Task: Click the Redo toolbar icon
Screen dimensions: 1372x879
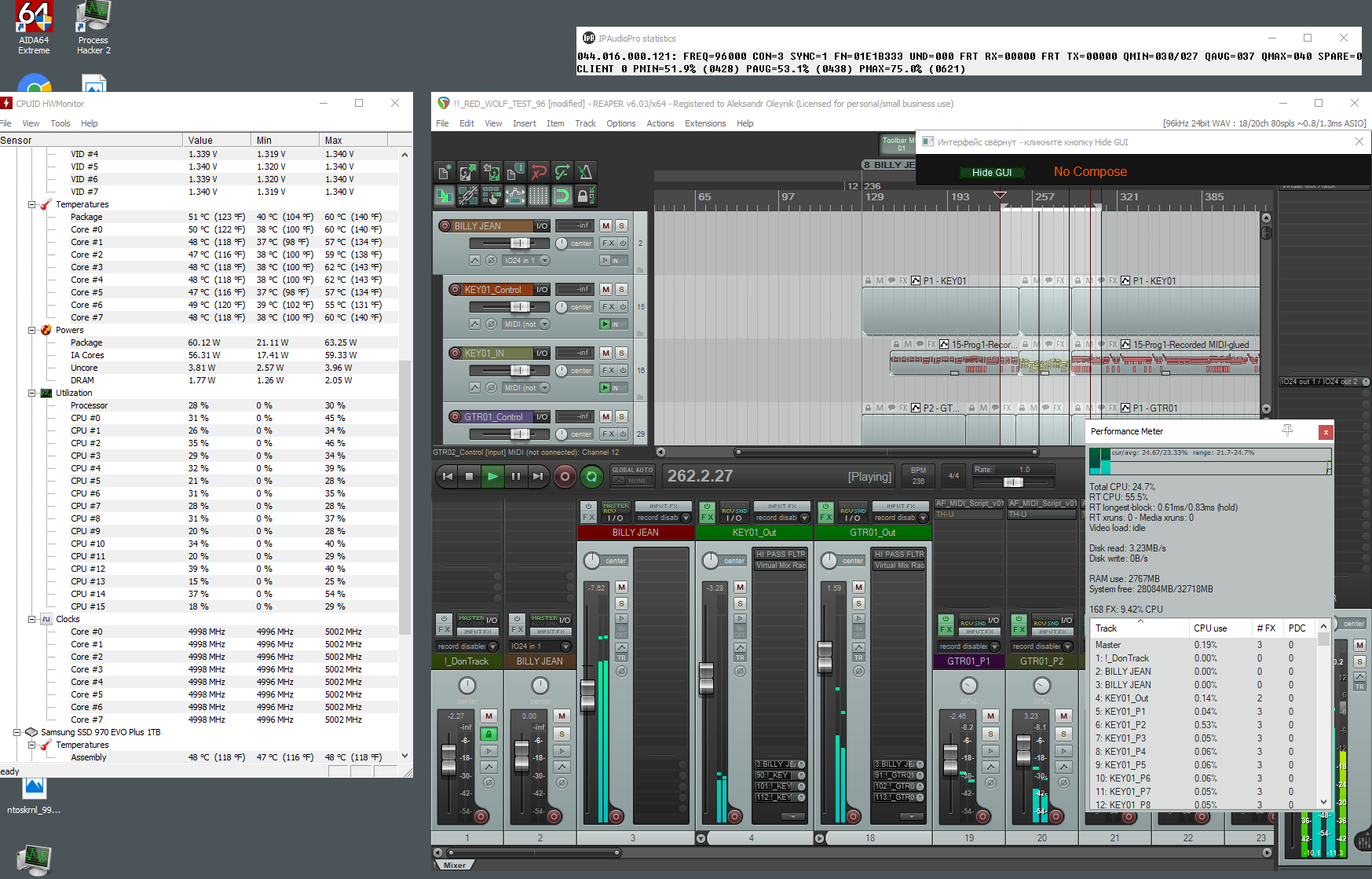Action: coord(562,172)
